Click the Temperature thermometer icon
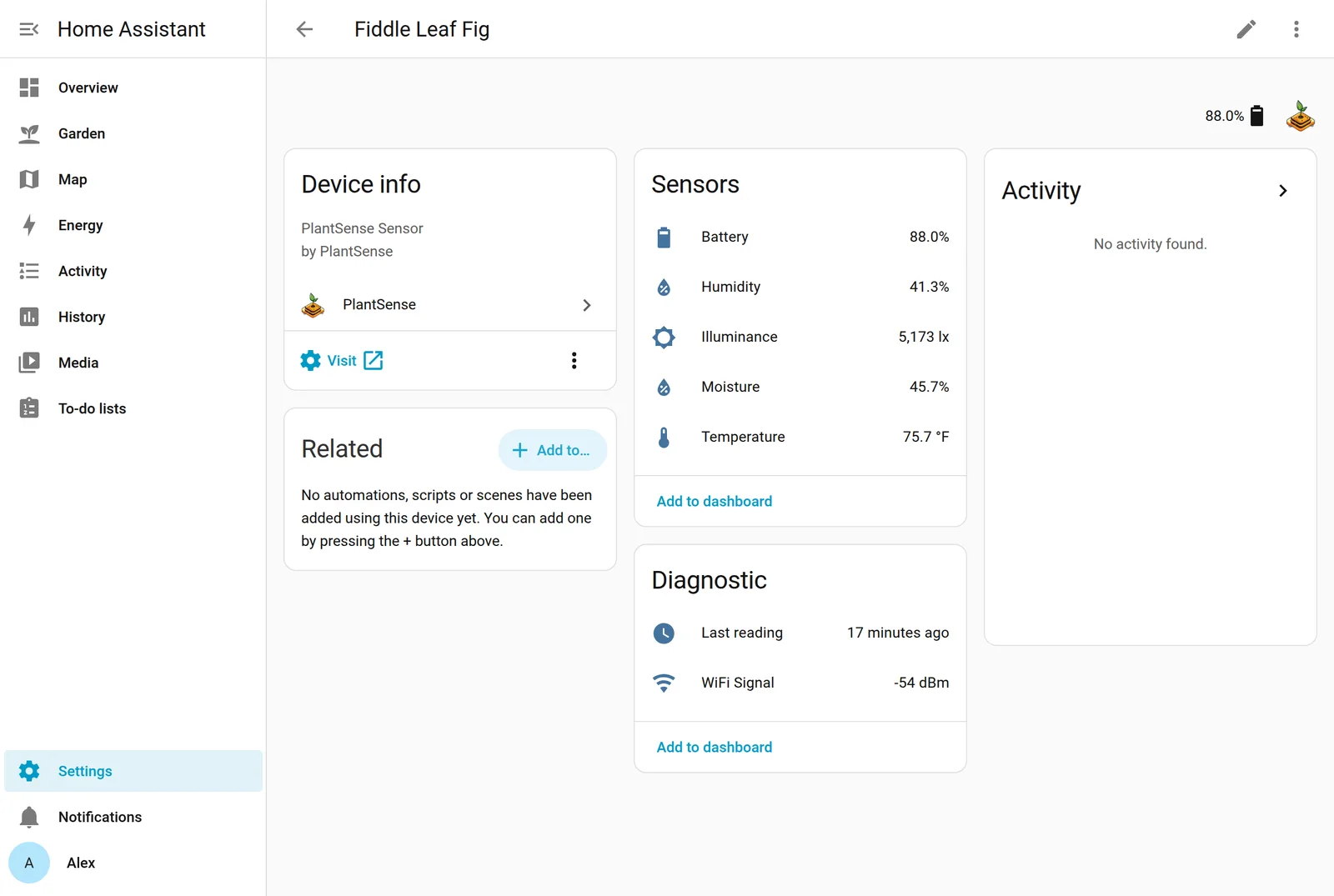The height and width of the screenshot is (896, 1334). click(664, 437)
